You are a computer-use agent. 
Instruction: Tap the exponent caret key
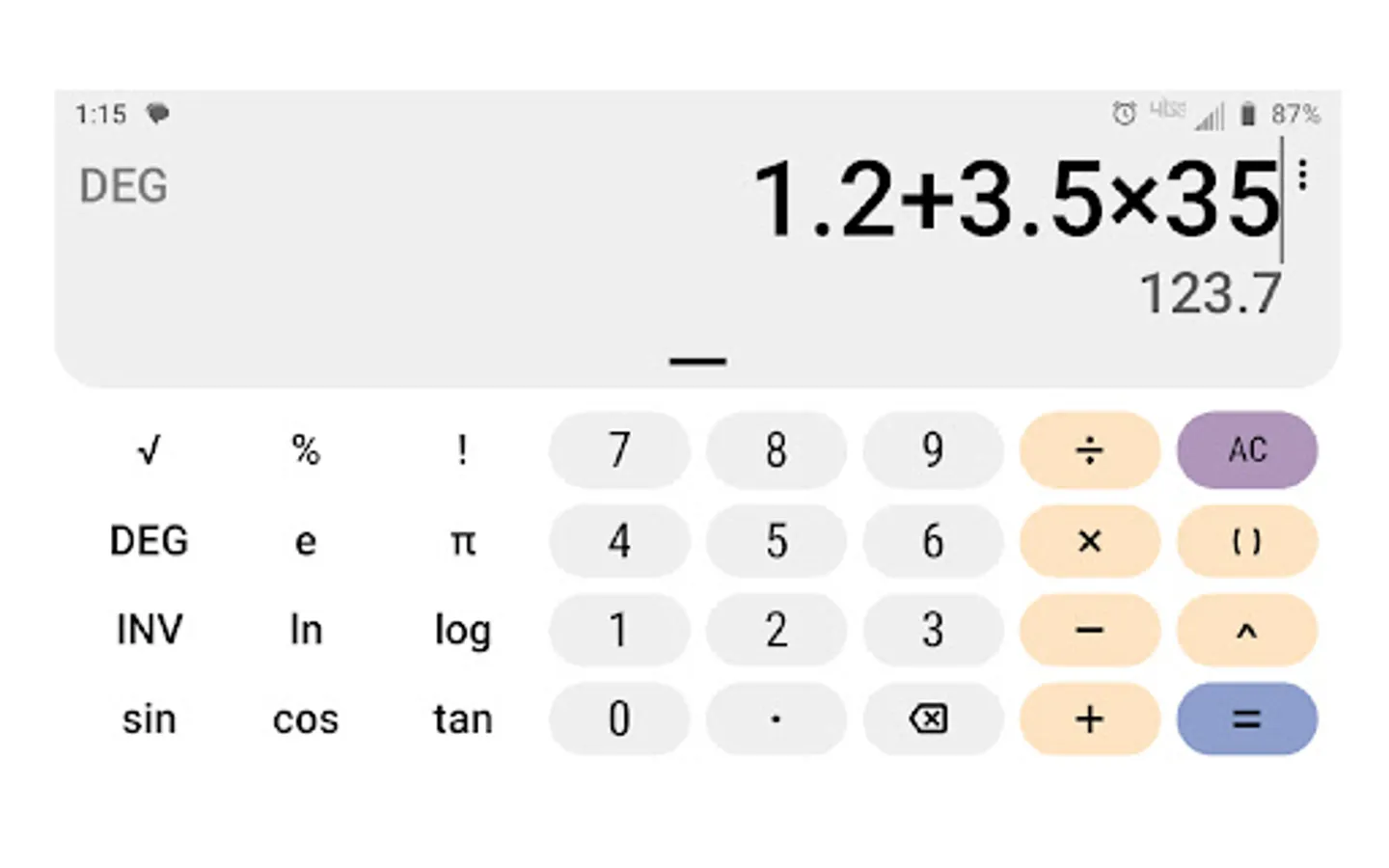[x=1246, y=631]
